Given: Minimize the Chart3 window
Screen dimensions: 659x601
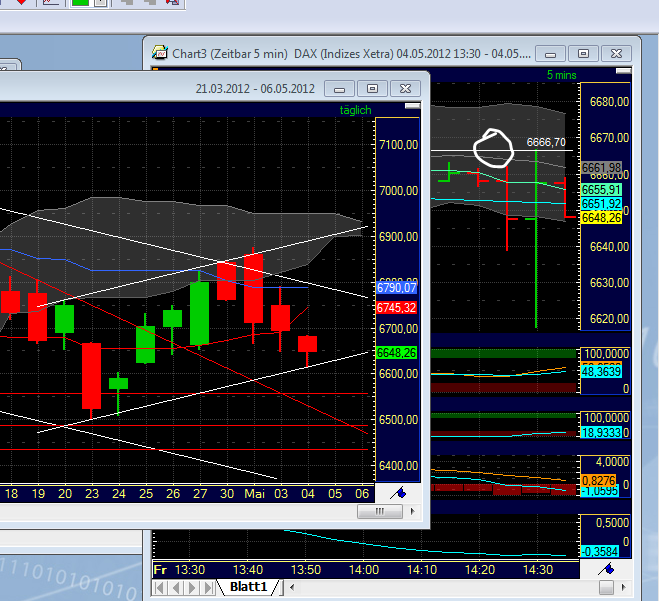Looking at the screenshot, I should click(551, 54).
